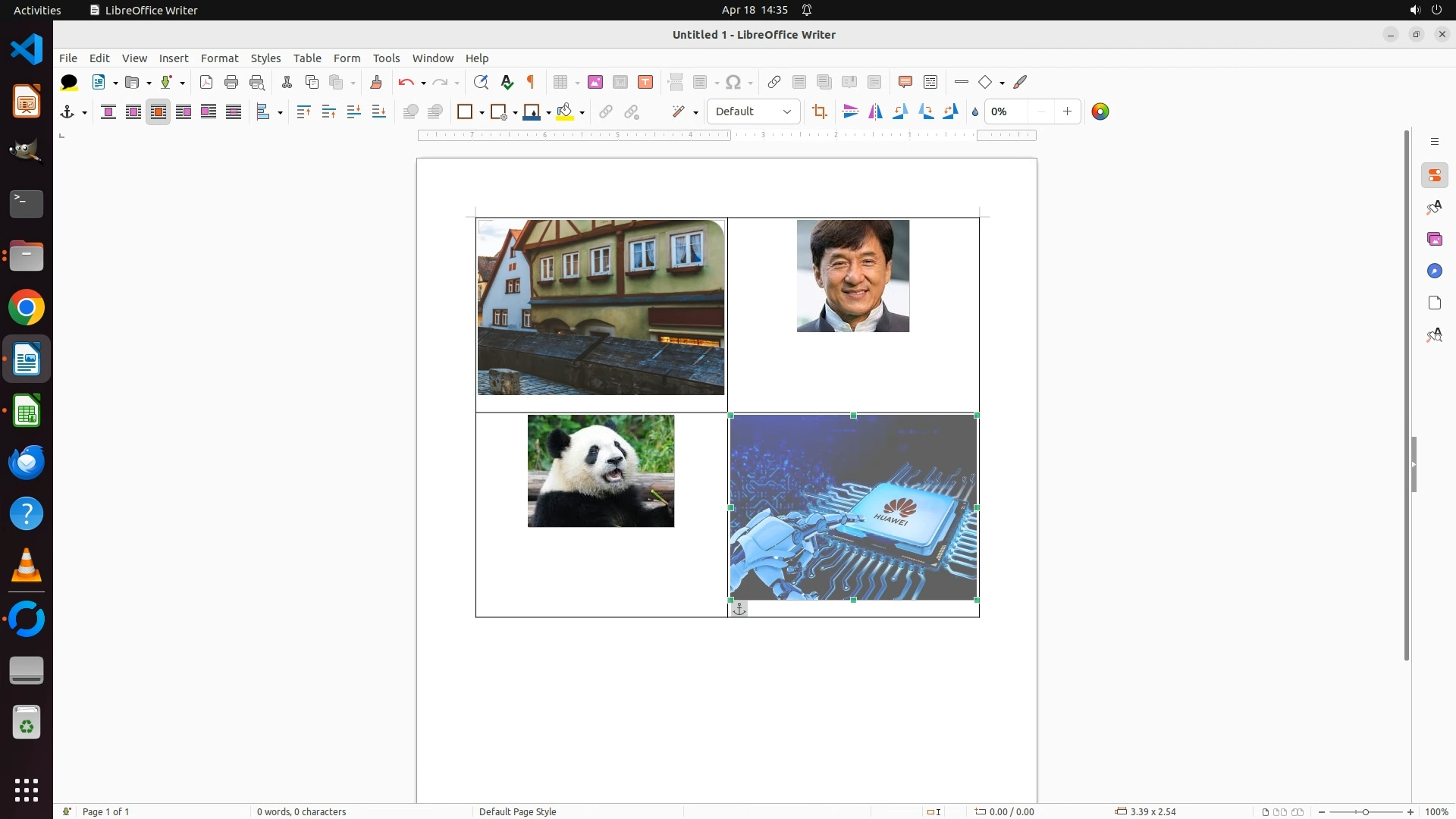This screenshot has width=1456, height=819.
Task: Click Export as PDF icon
Action: 206,82
